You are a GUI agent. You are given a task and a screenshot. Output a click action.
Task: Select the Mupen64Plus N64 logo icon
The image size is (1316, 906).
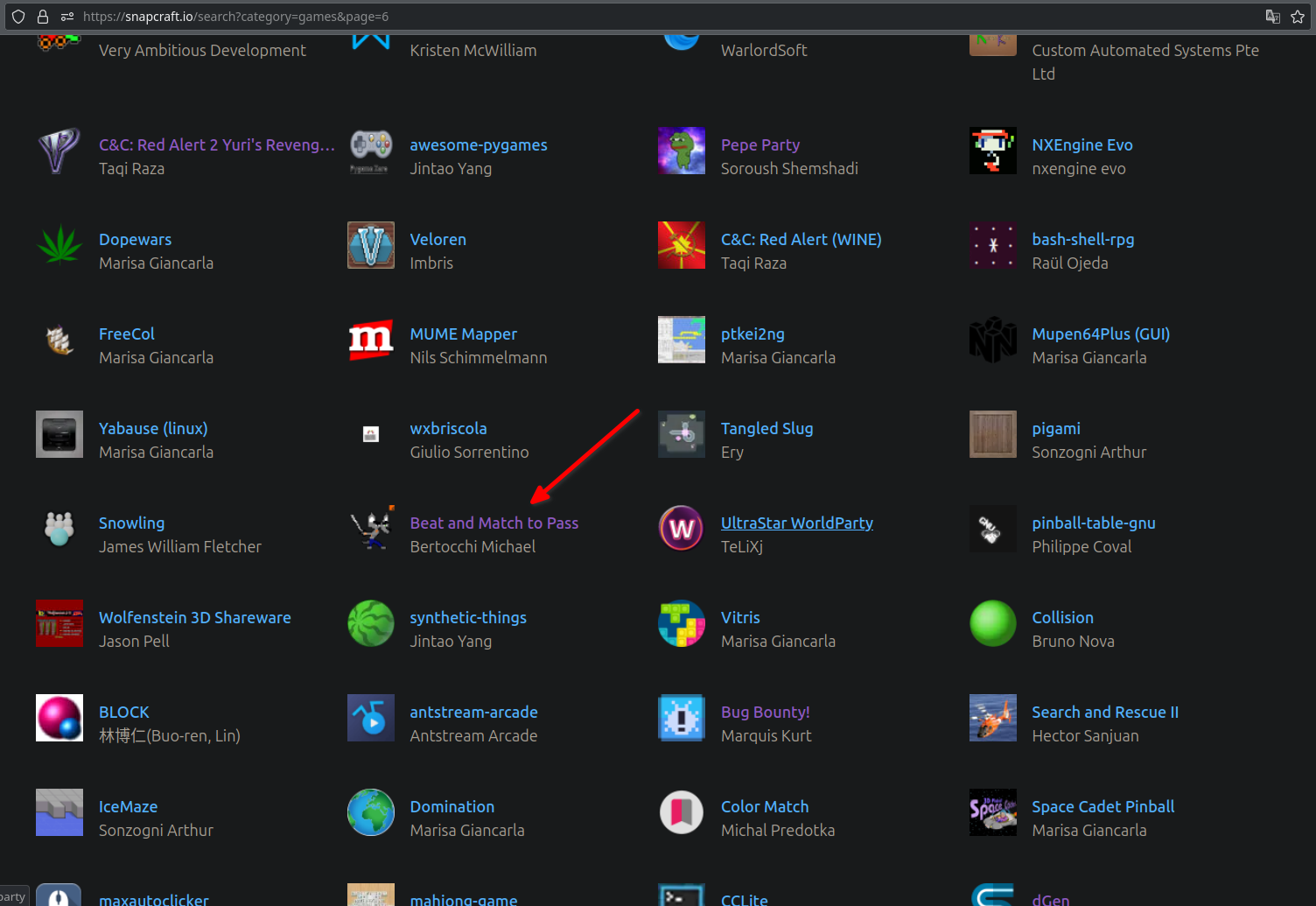(992, 340)
